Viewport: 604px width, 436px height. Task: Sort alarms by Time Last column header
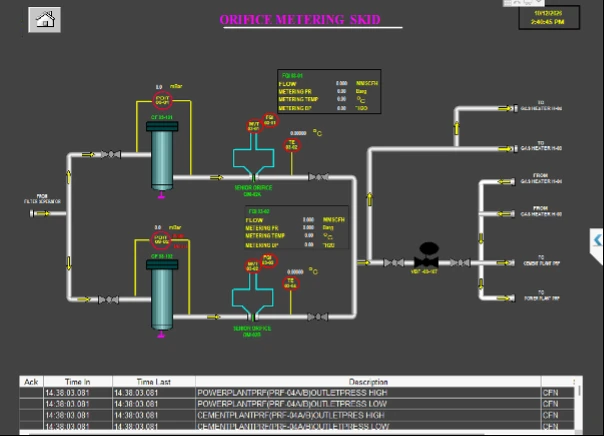153,381
